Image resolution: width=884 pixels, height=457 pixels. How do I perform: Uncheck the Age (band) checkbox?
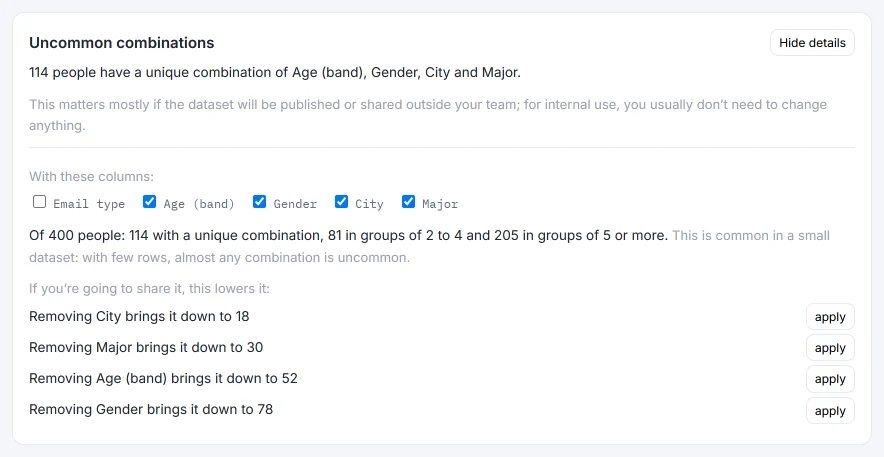click(149, 202)
